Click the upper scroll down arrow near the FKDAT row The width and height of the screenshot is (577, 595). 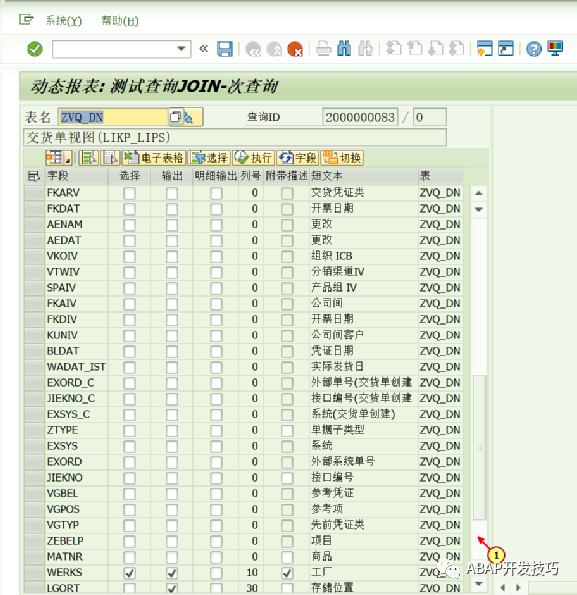[479, 209]
